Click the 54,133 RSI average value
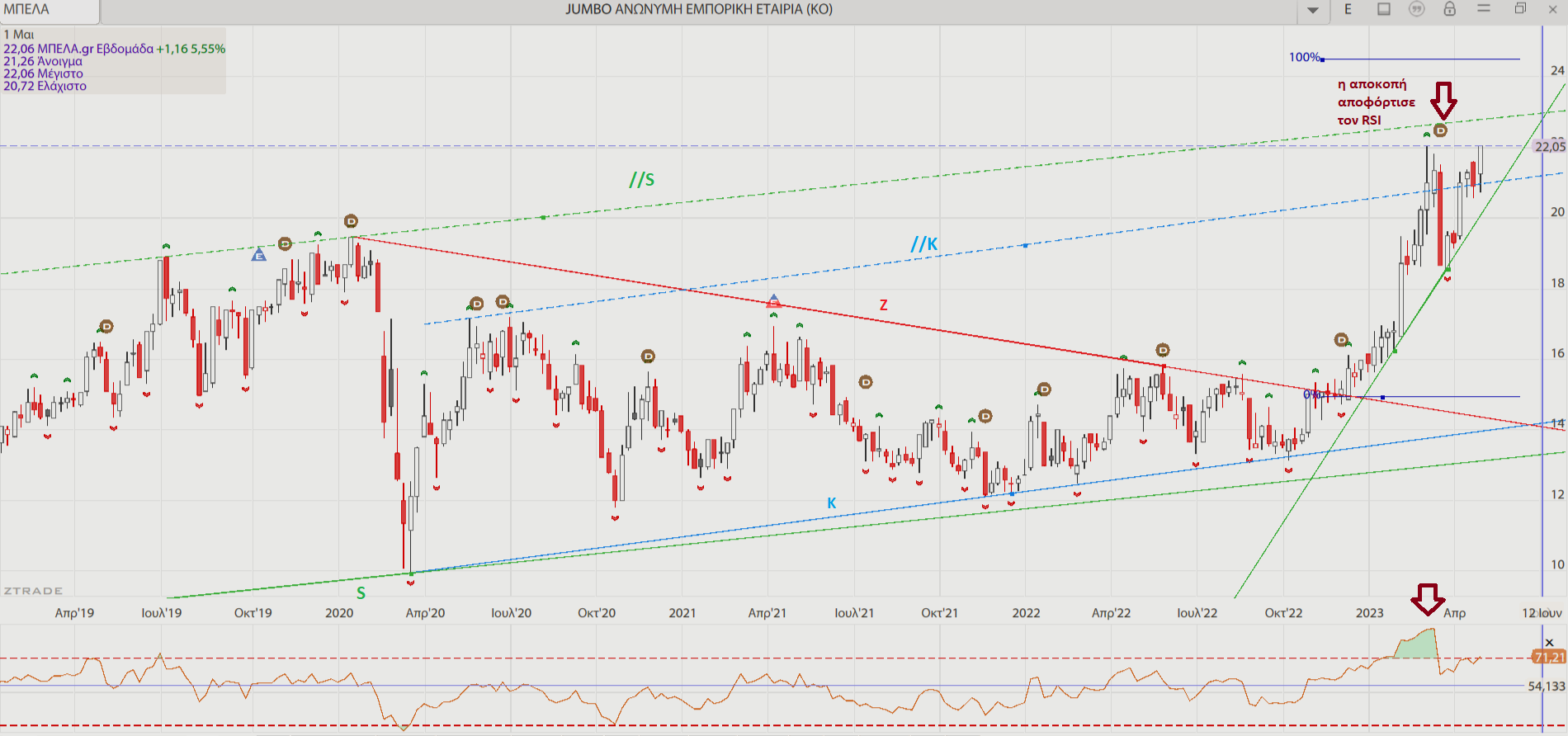The width and height of the screenshot is (1568, 736). [1547, 686]
